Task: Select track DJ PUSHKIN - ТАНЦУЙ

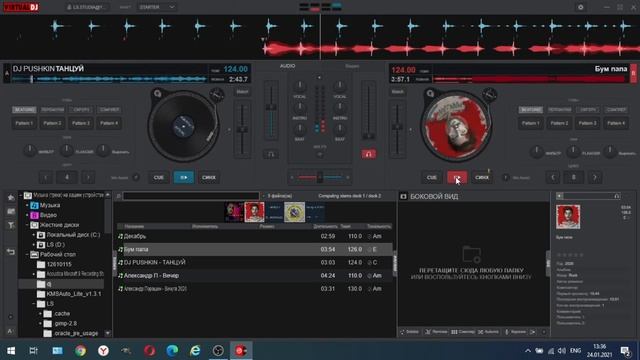Action: 254,262
